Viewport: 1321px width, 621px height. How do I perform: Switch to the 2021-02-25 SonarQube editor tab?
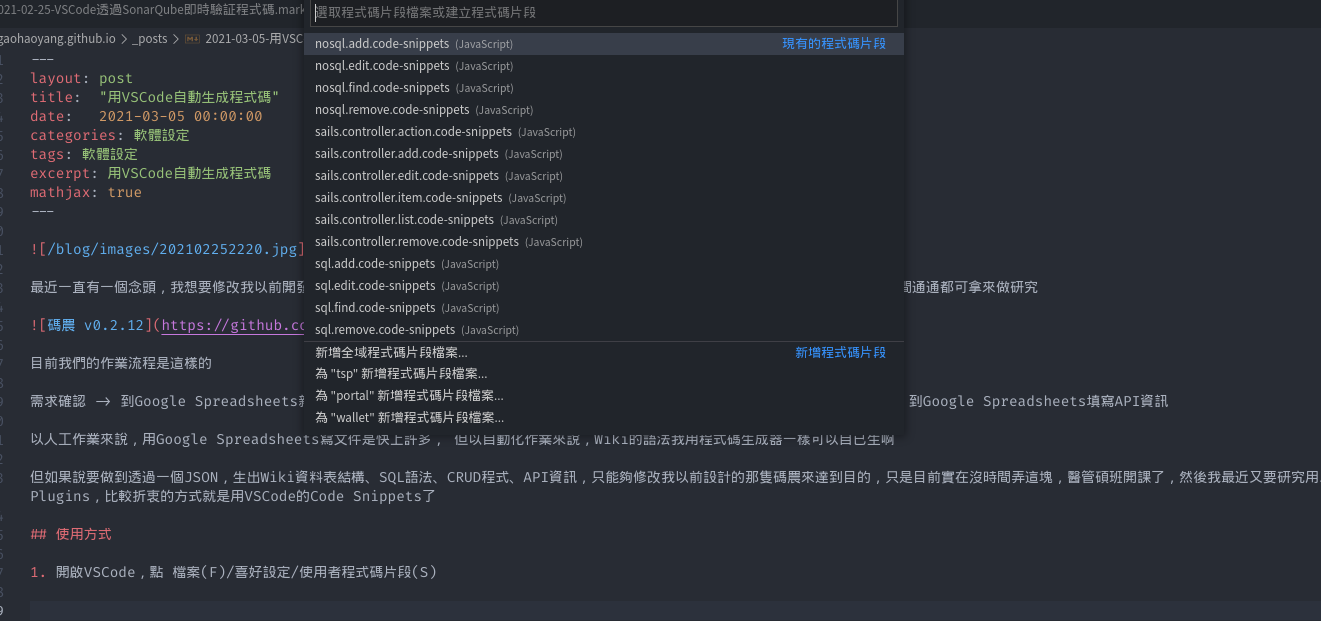tap(150, 9)
